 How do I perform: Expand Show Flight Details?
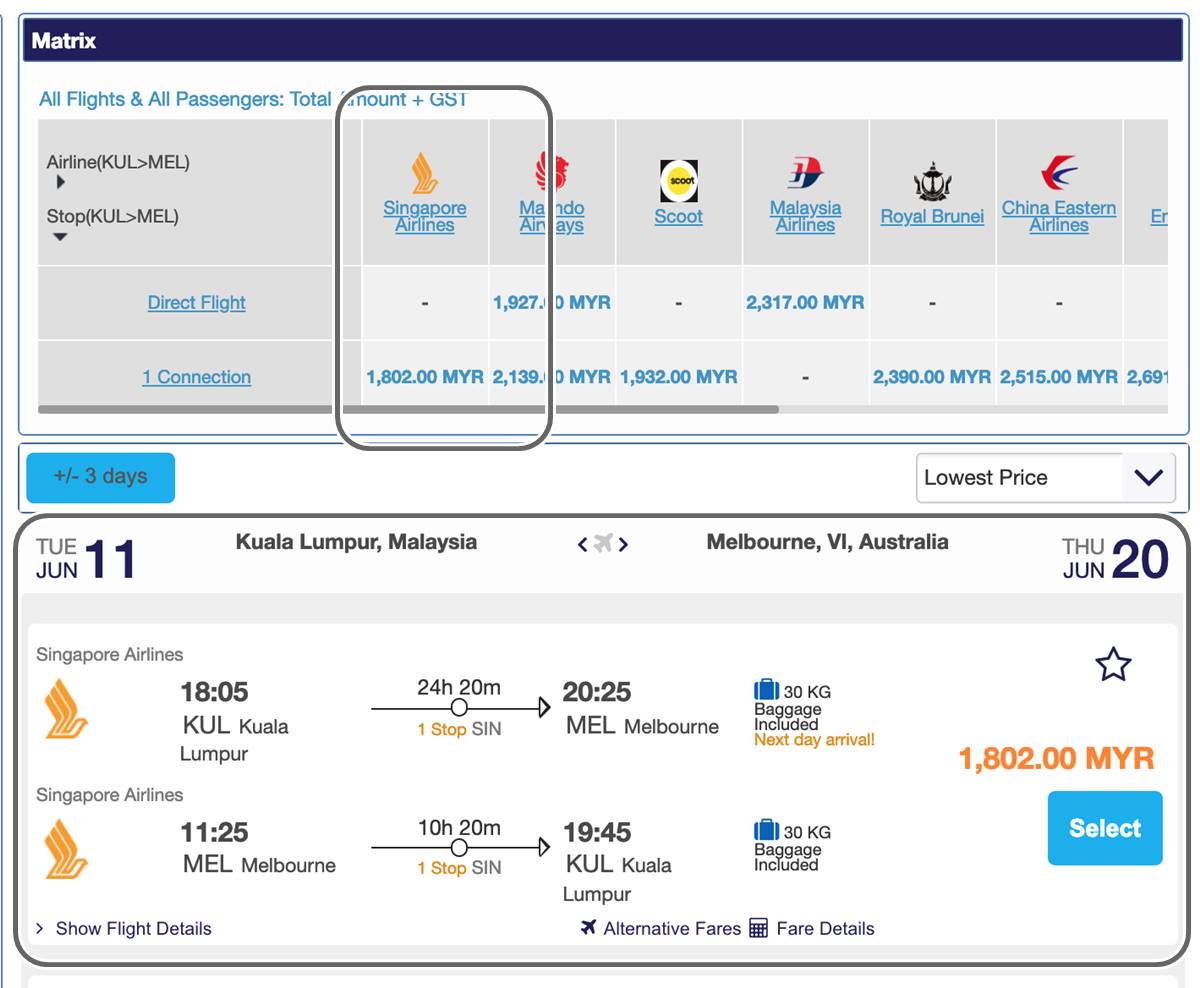(124, 928)
